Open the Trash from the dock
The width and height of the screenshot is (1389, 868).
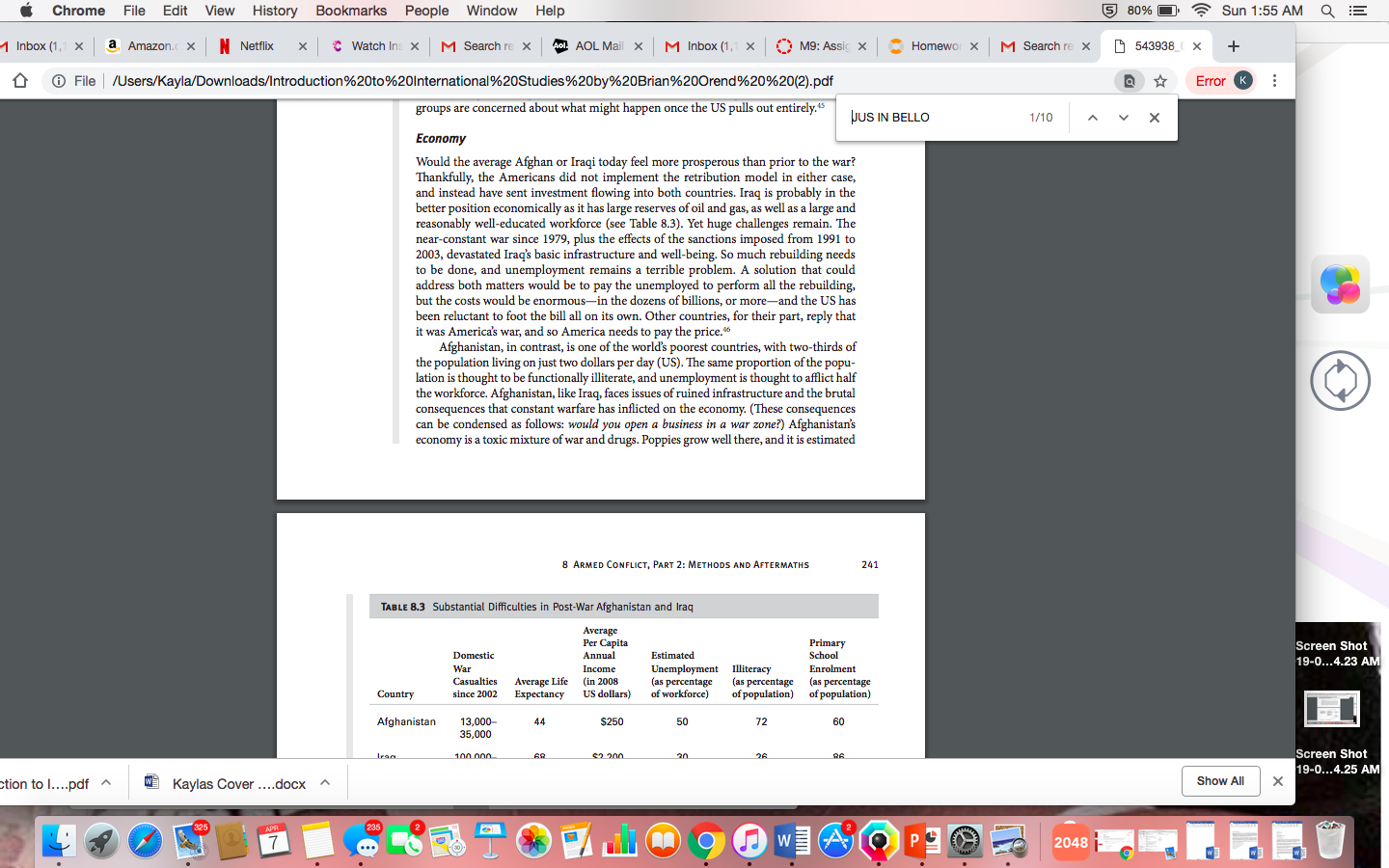(1330, 841)
